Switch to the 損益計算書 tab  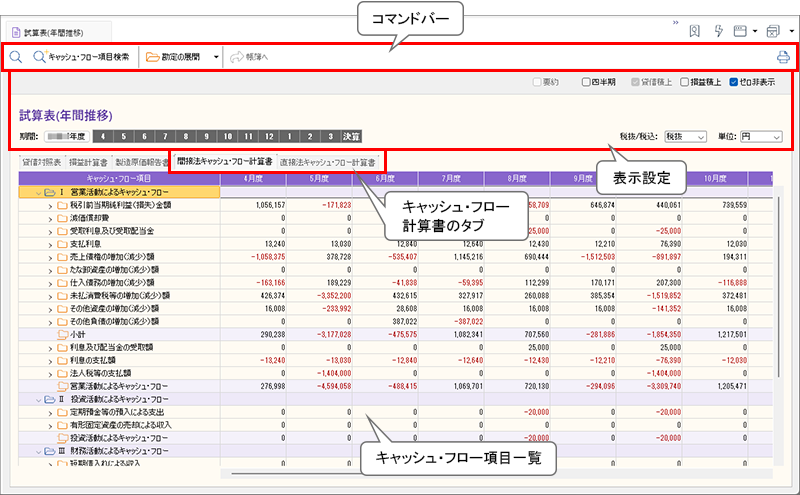click(88, 162)
